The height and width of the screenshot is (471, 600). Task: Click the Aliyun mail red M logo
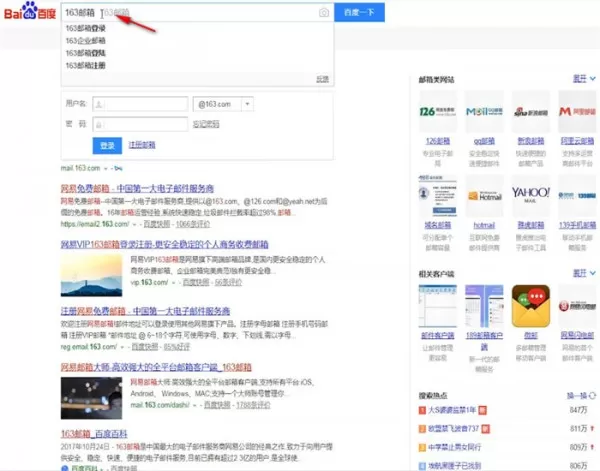[577, 112]
